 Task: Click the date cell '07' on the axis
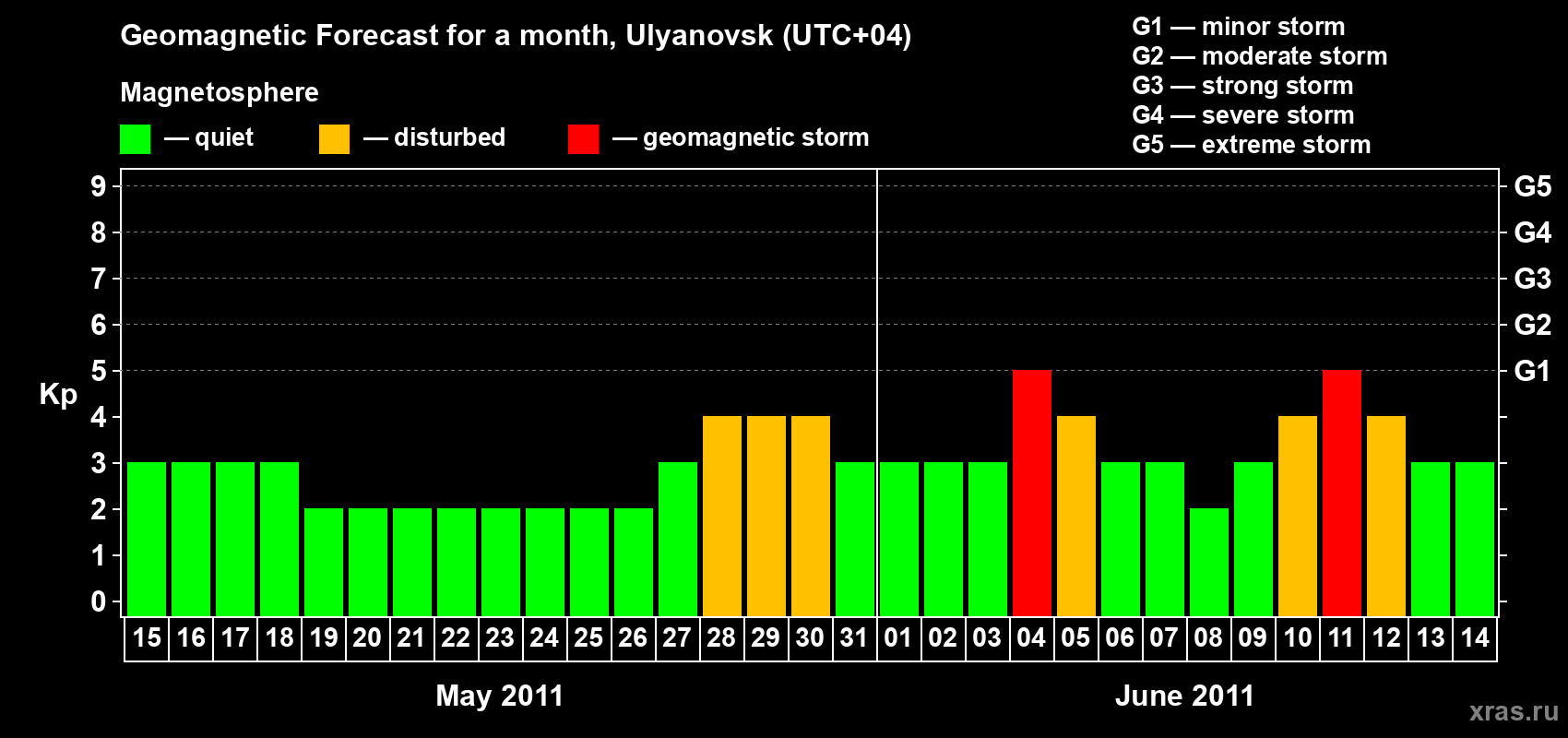click(x=1165, y=638)
